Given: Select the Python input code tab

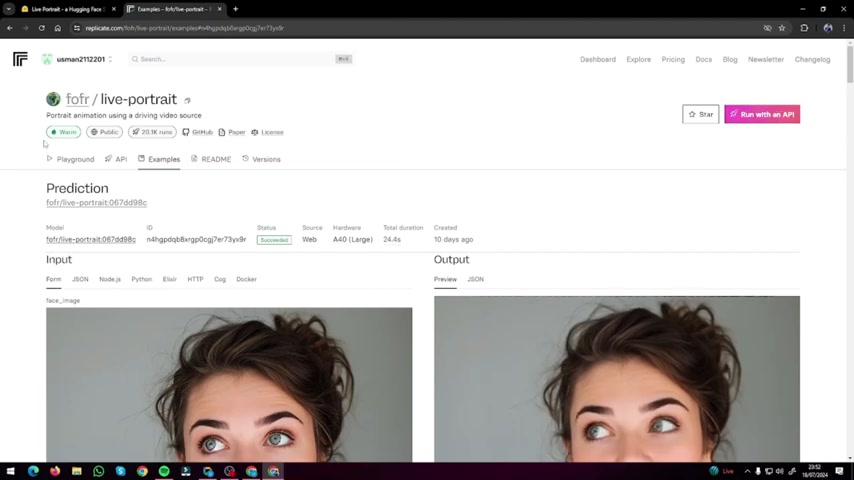Looking at the screenshot, I should (141, 279).
